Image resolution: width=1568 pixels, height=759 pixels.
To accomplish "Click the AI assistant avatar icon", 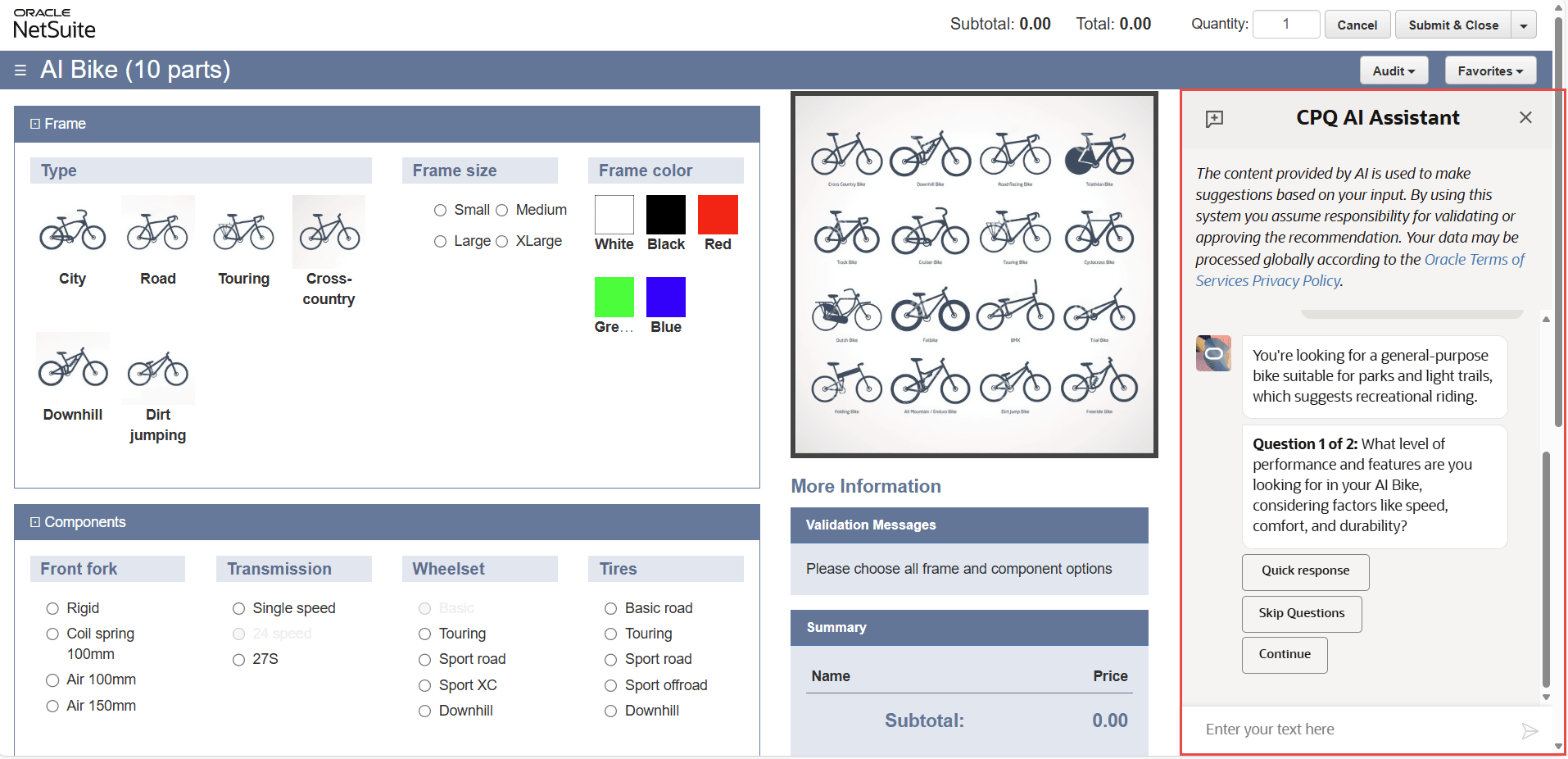I will coord(1213,353).
